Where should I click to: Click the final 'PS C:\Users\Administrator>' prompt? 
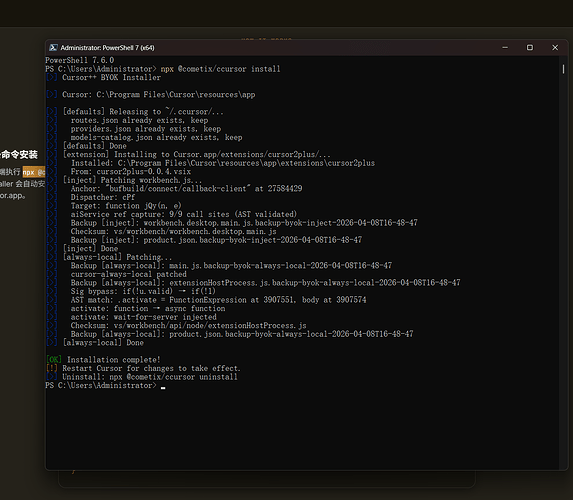click(x=101, y=386)
